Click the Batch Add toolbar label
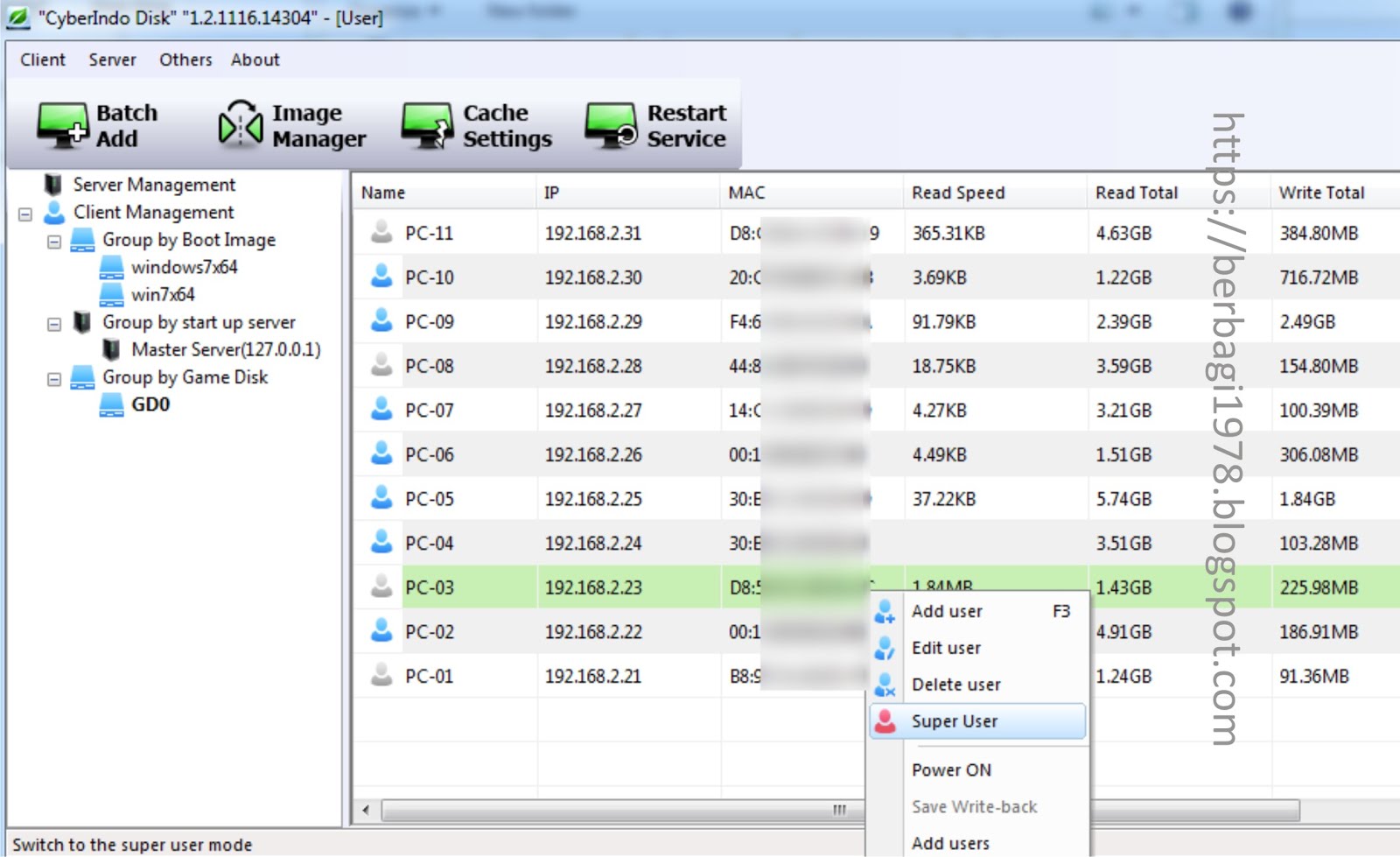 127,126
